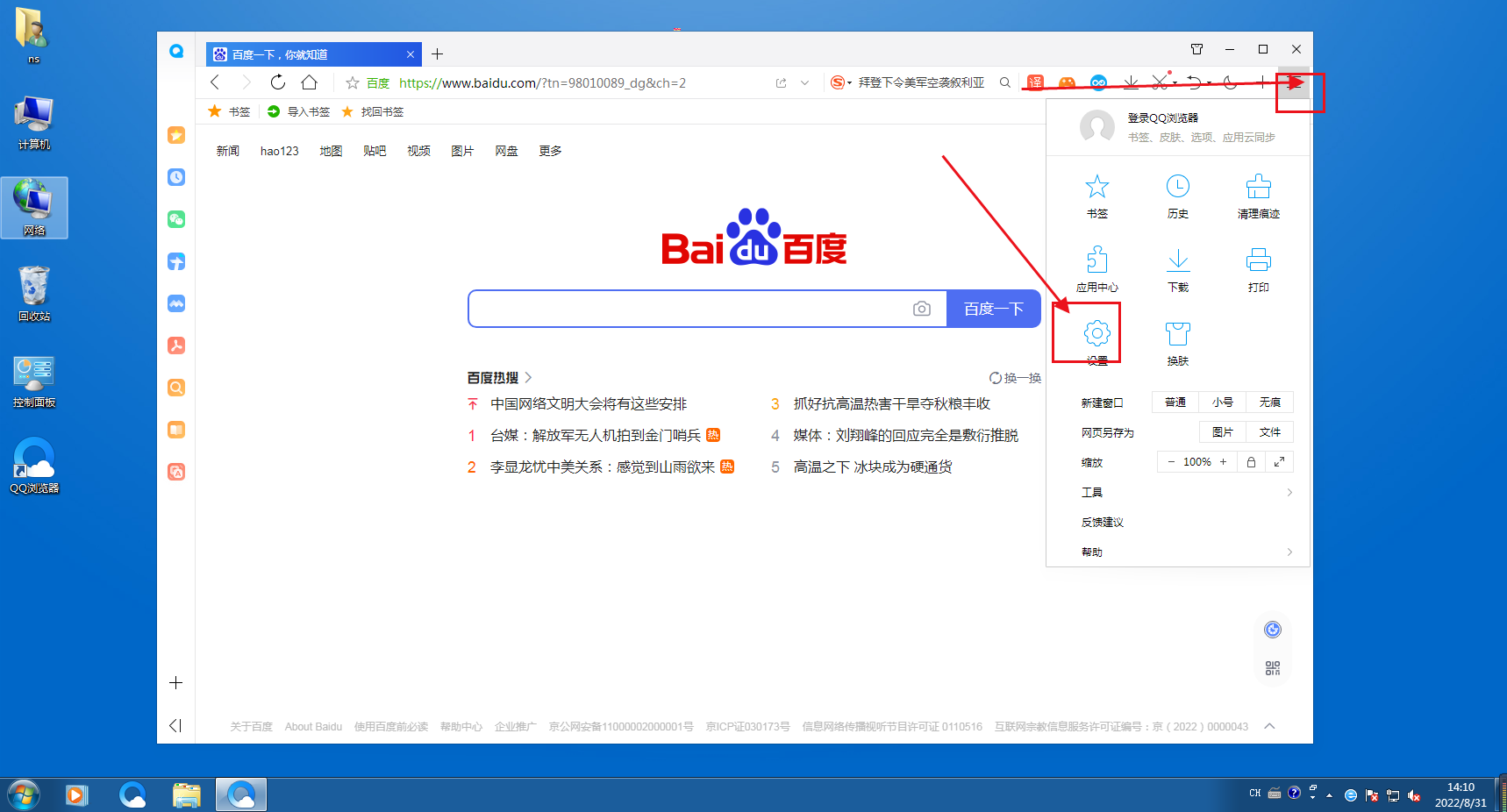Viewport: 1507px width, 812px height.
Task: Open Windows Start button
Action: pyautogui.click(x=24, y=795)
